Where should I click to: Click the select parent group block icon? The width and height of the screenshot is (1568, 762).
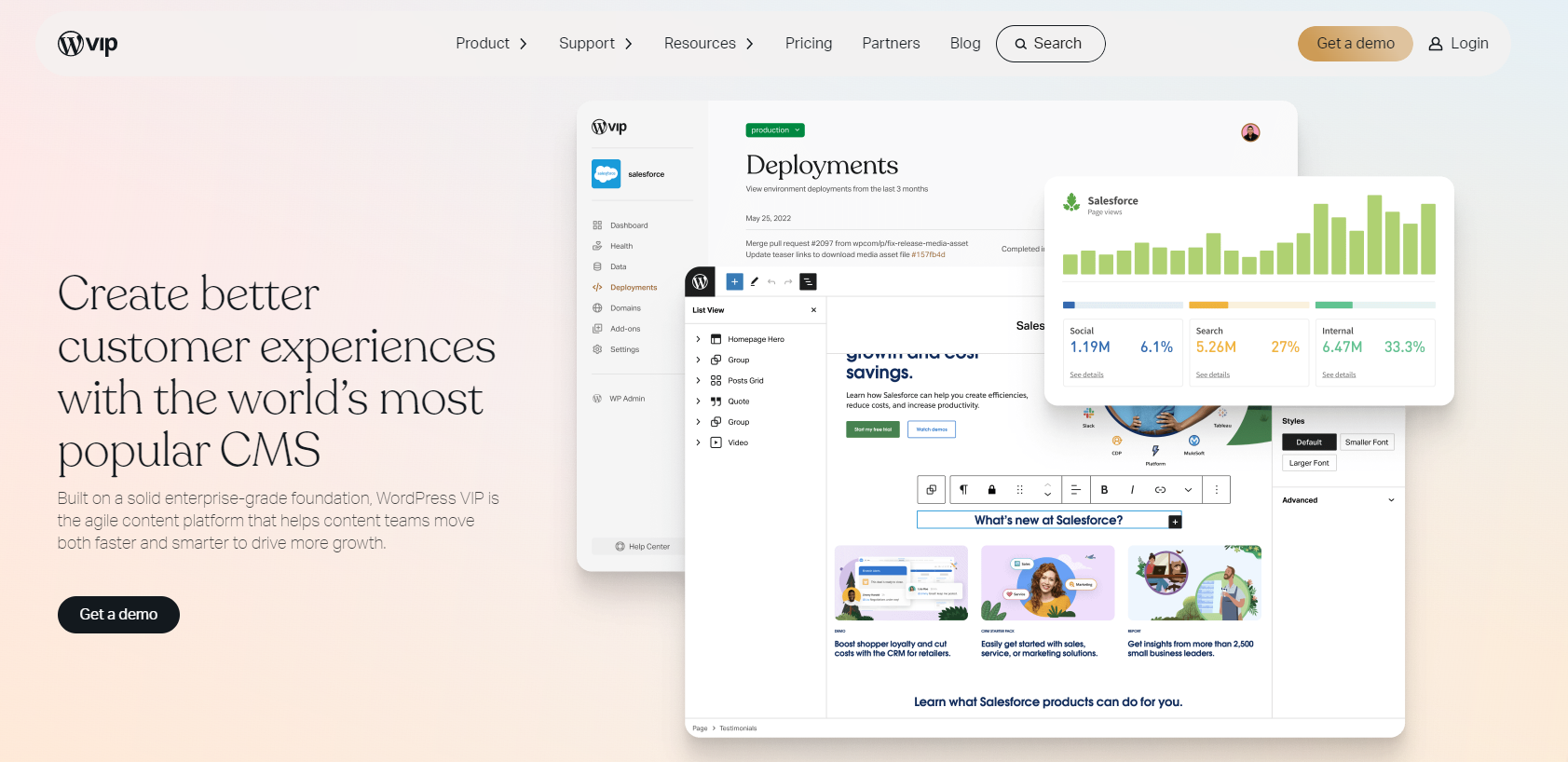click(x=932, y=490)
